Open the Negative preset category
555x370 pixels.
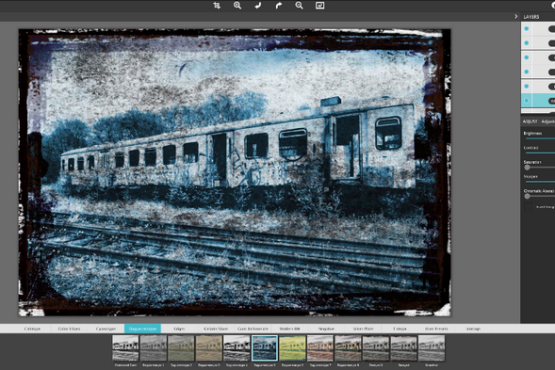pyautogui.click(x=326, y=329)
